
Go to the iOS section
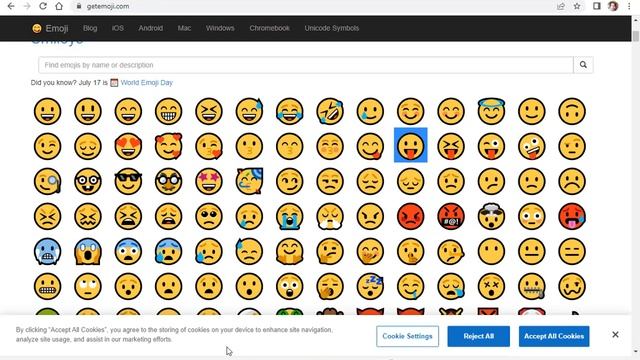[118, 28]
